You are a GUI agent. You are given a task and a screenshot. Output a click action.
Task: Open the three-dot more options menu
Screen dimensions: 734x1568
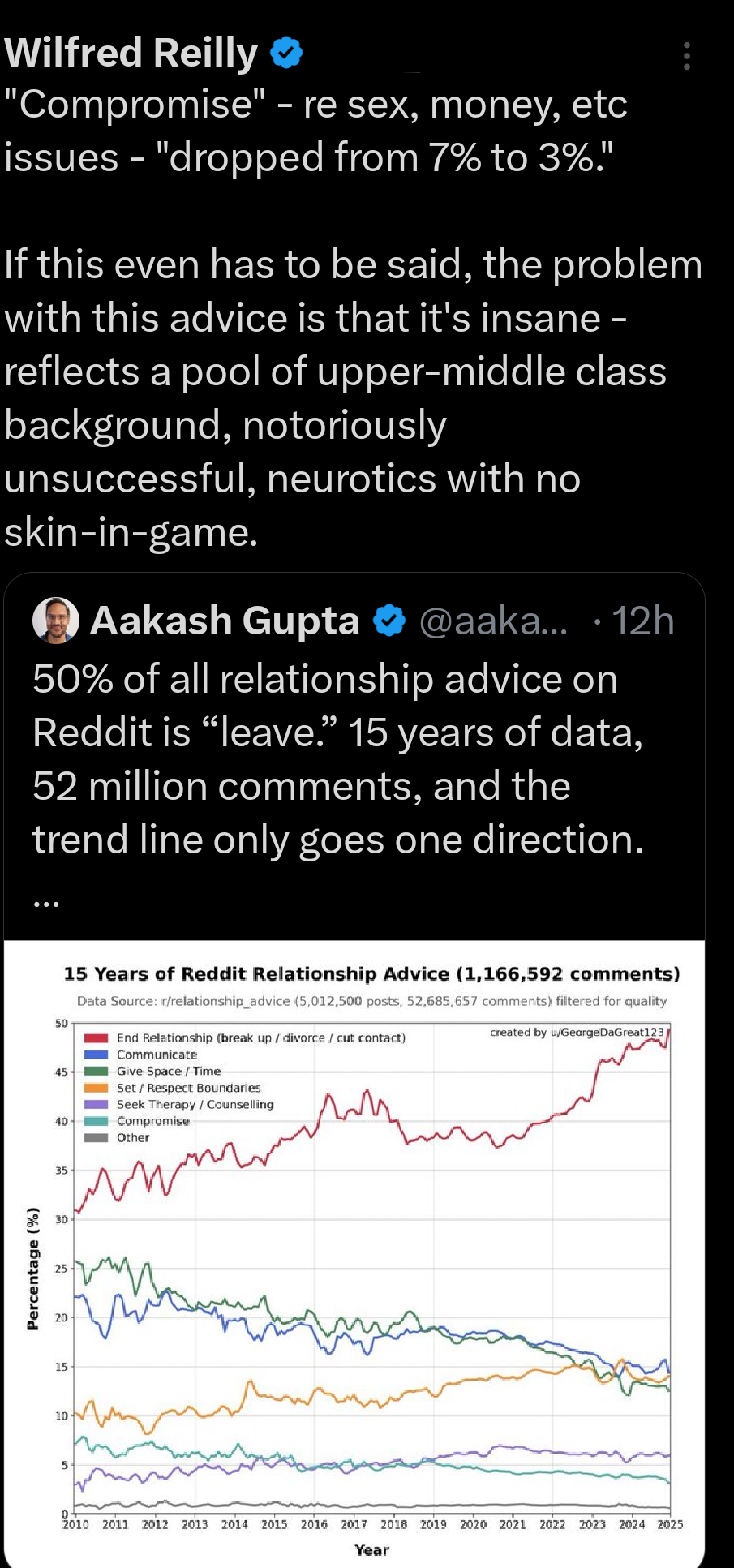(686, 56)
